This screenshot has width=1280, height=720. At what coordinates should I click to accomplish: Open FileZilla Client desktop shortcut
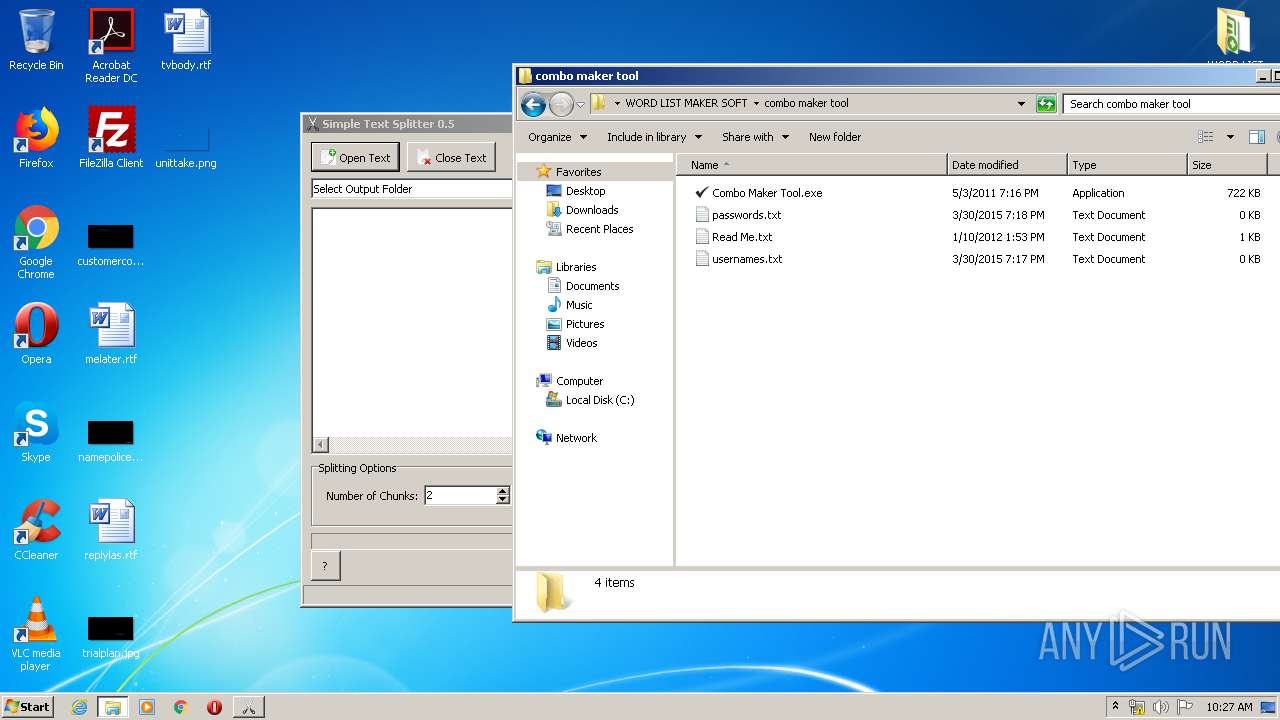point(111,138)
